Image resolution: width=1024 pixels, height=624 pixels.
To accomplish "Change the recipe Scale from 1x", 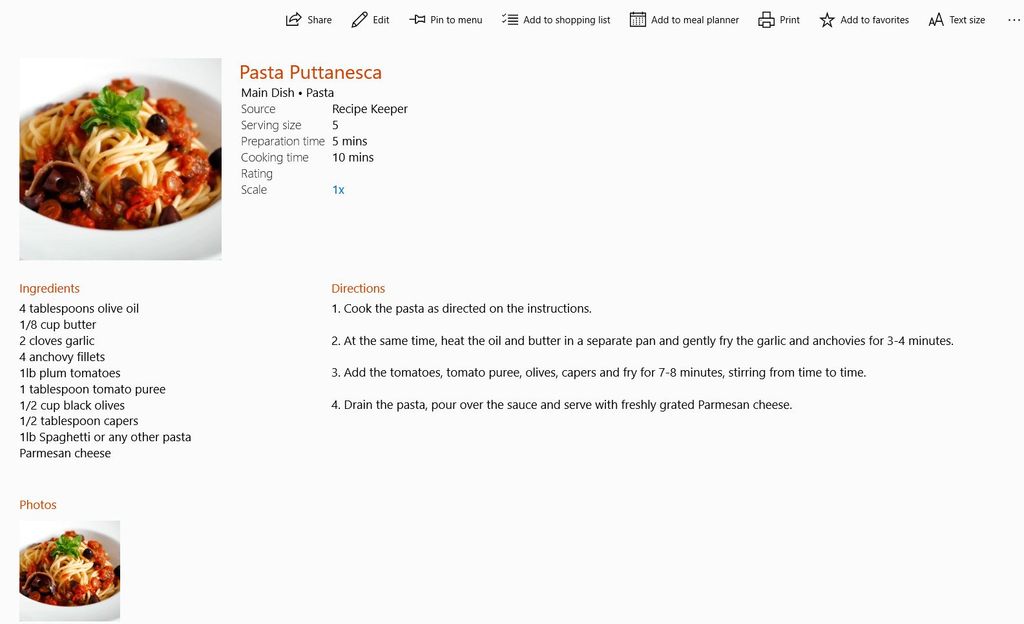I will click(x=338, y=189).
